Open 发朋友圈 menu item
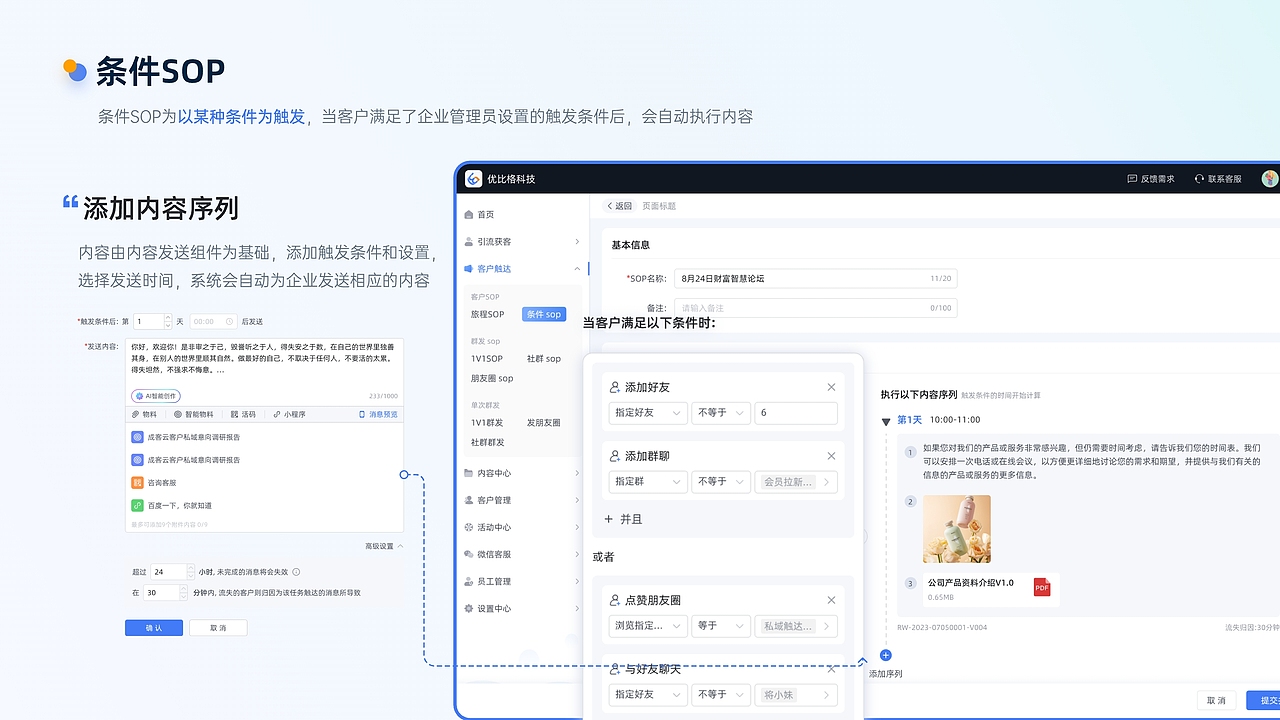The width and height of the screenshot is (1280, 720). click(544, 423)
